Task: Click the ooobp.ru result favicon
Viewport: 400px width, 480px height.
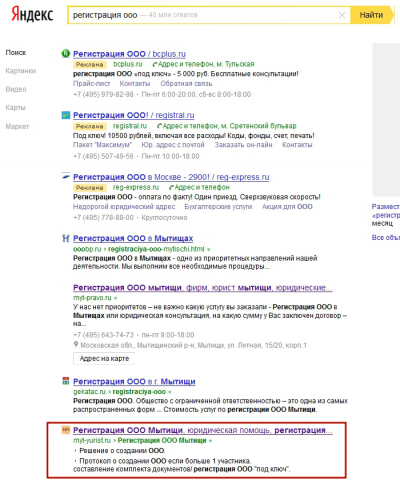Action: (x=66, y=238)
